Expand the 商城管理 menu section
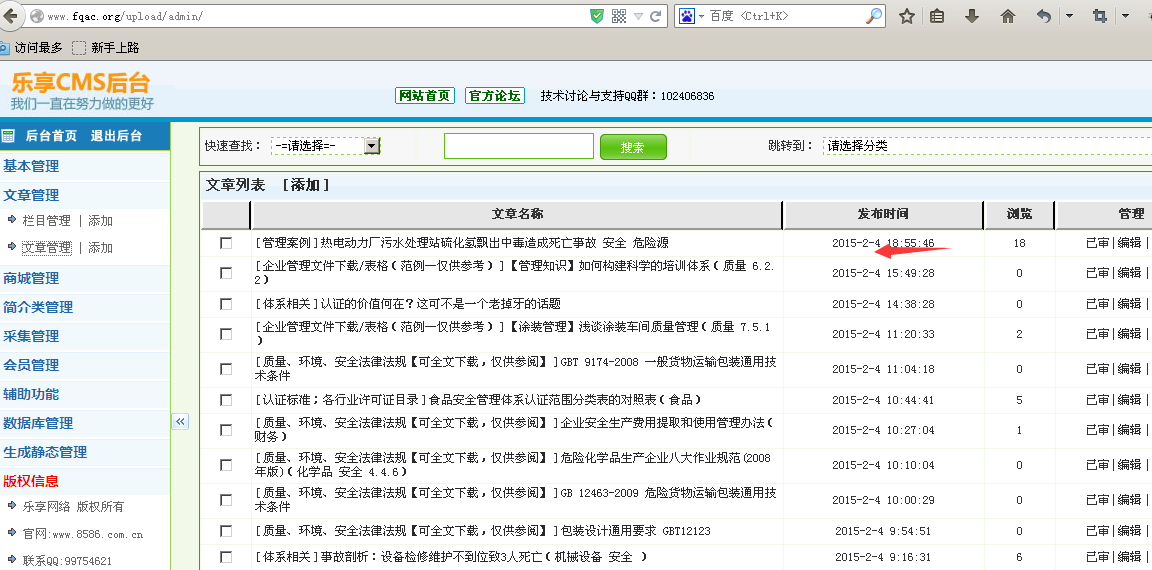The width and height of the screenshot is (1152, 570). point(31,278)
